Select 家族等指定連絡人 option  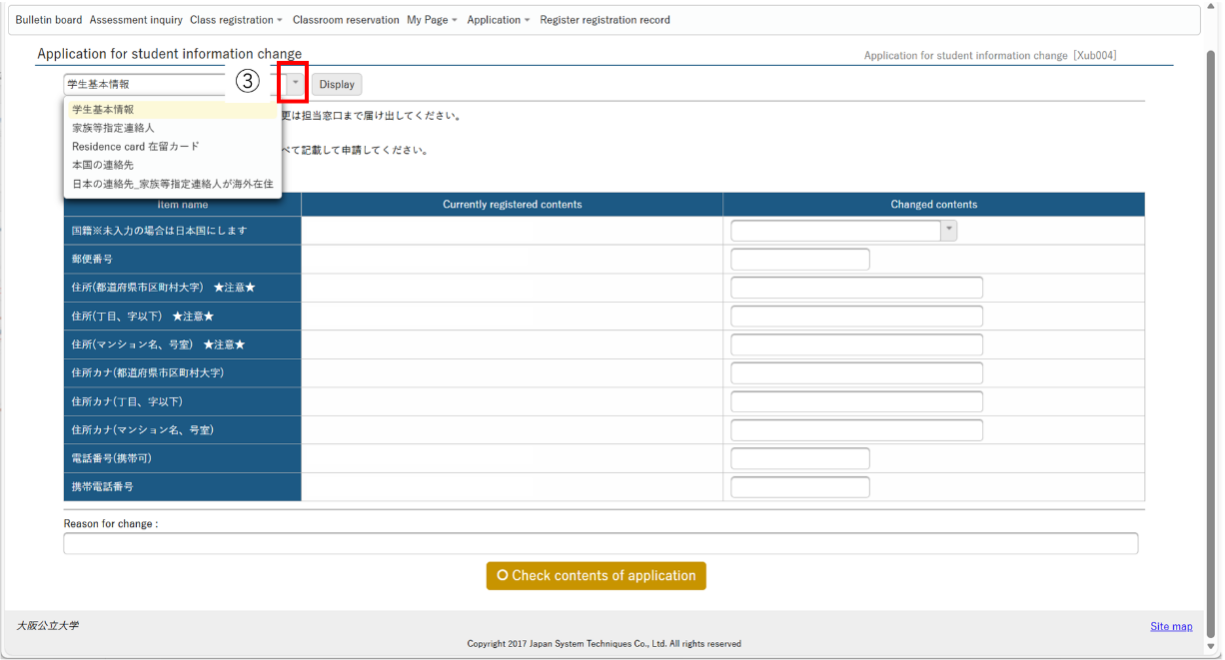coord(113,128)
